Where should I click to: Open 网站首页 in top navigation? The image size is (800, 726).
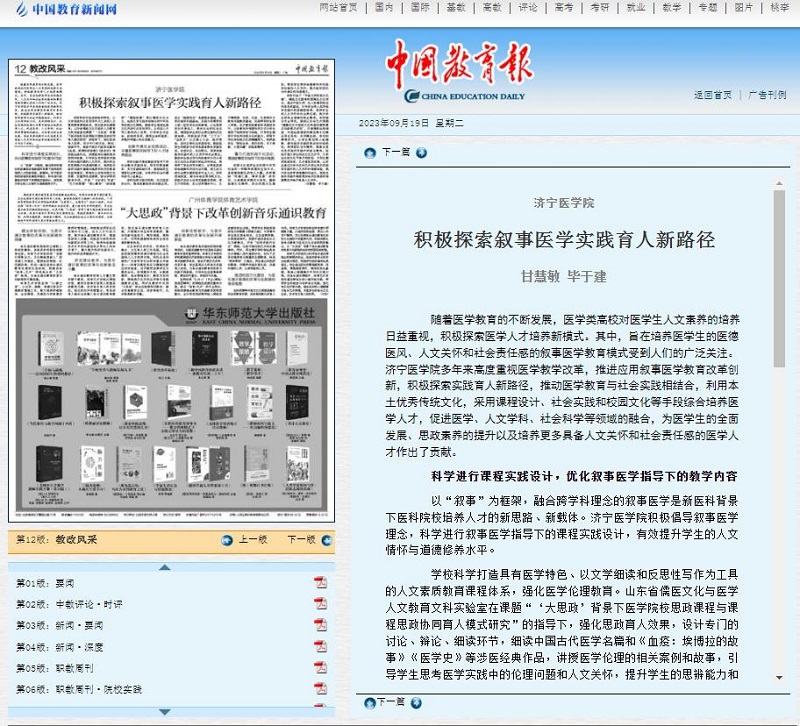tap(338, 8)
